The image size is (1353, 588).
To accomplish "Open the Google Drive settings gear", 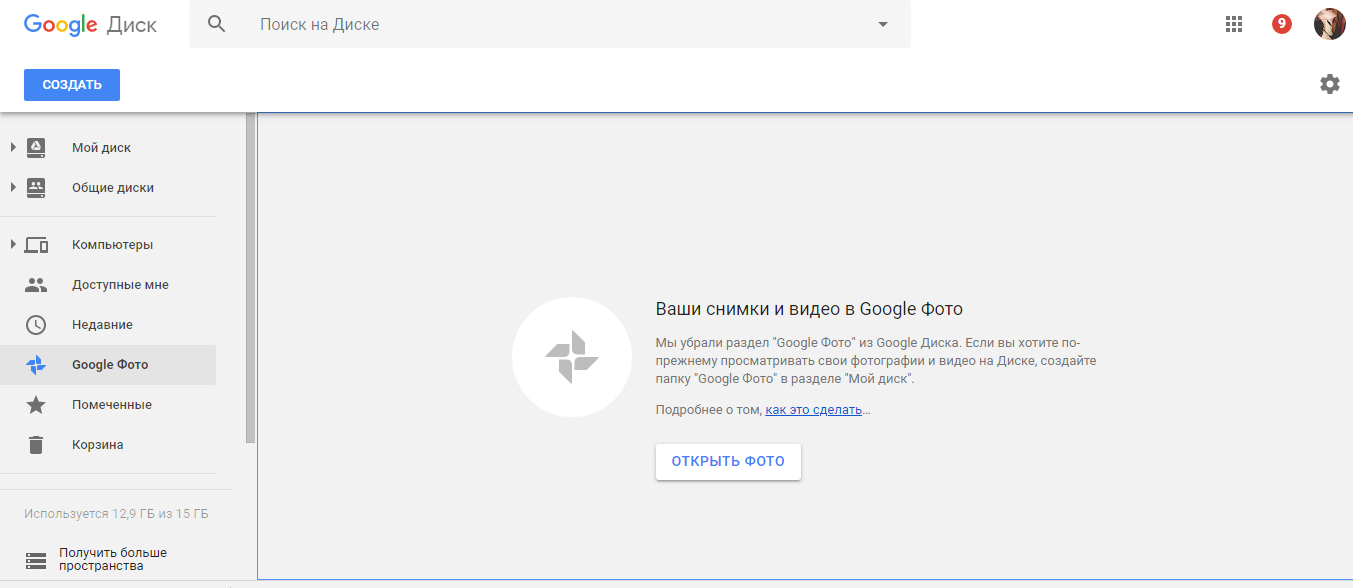I will tap(1329, 84).
